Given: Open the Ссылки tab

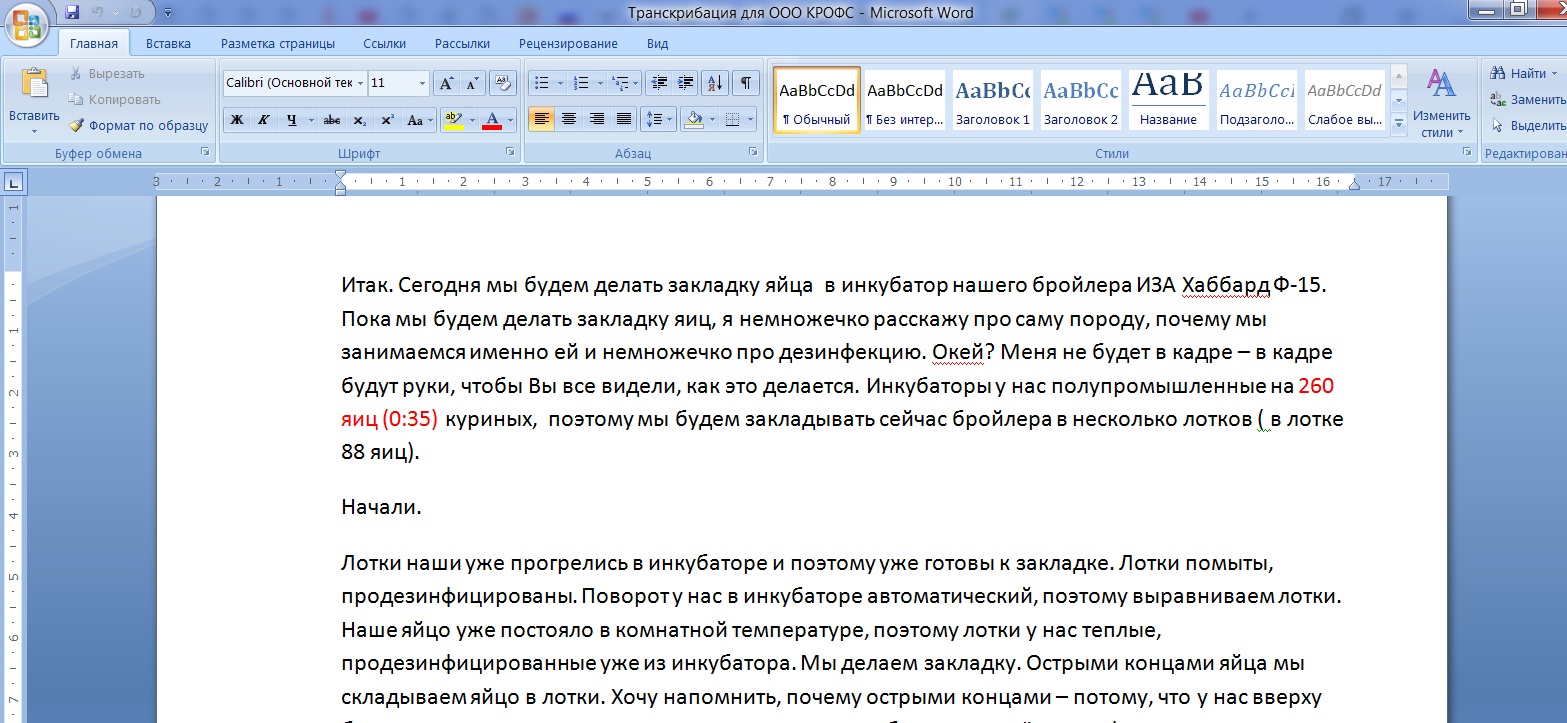Looking at the screenshot, I should click(x=384, y=43).
